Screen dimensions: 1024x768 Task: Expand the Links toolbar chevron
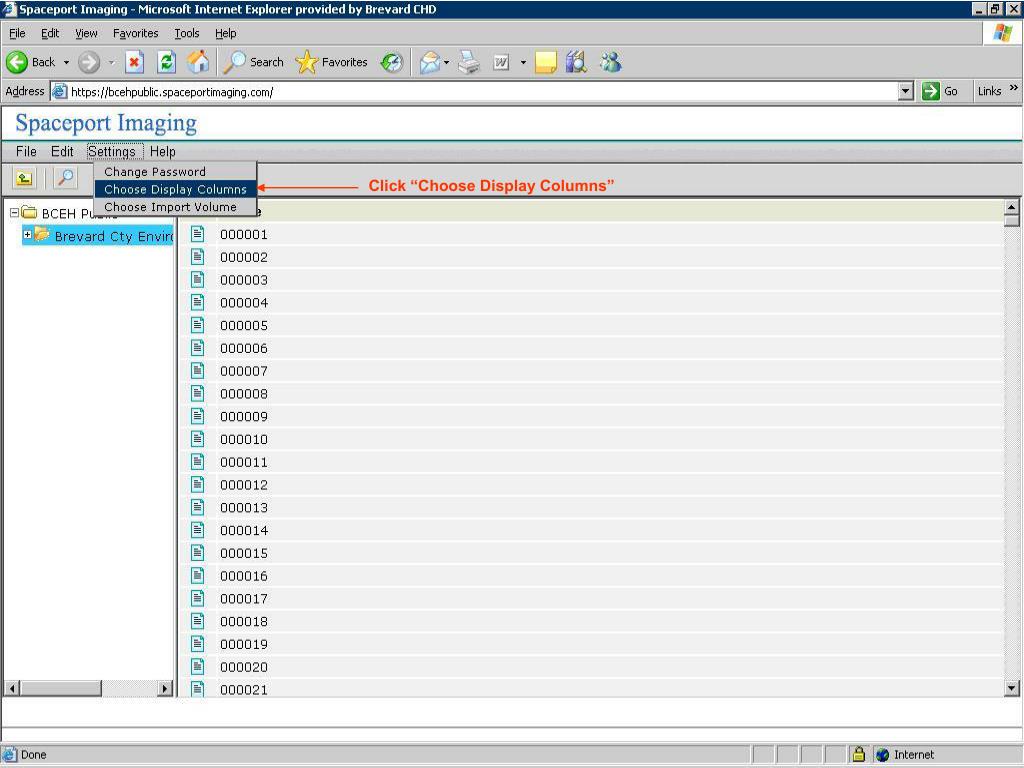click(x=1014, y=88)
